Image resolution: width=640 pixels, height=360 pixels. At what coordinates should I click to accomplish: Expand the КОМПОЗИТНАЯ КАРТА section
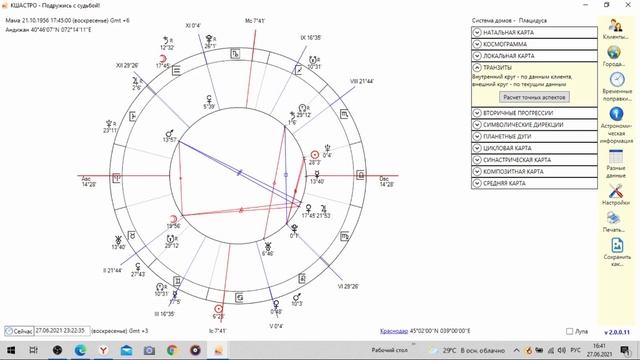point(534,171)
